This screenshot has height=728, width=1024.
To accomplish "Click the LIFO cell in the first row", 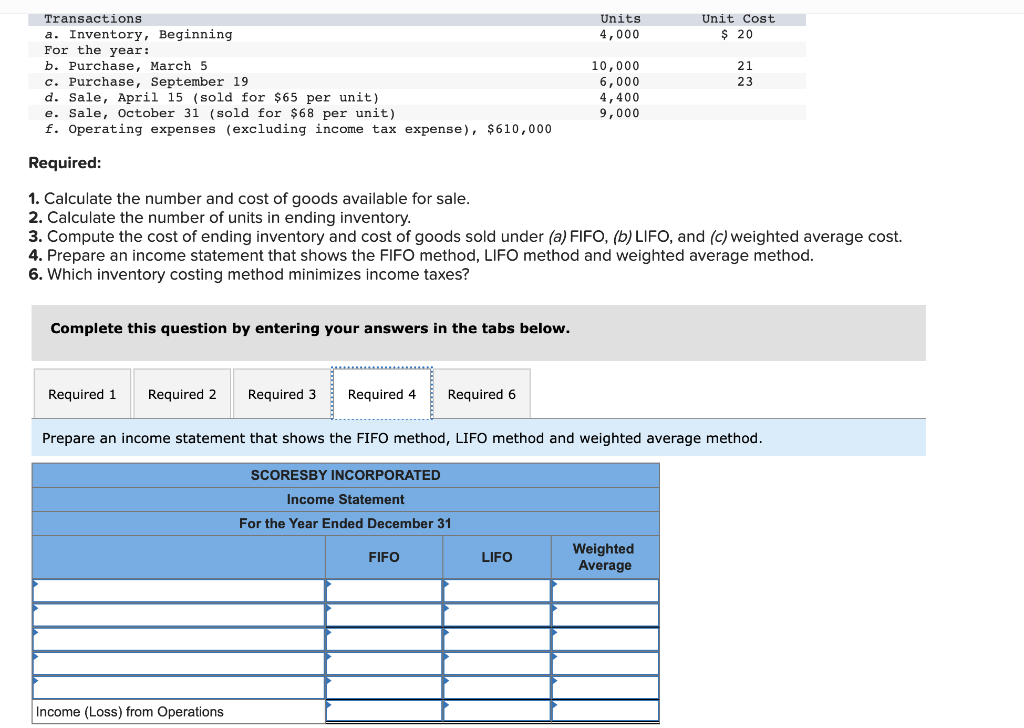I will tap(497, 590).
